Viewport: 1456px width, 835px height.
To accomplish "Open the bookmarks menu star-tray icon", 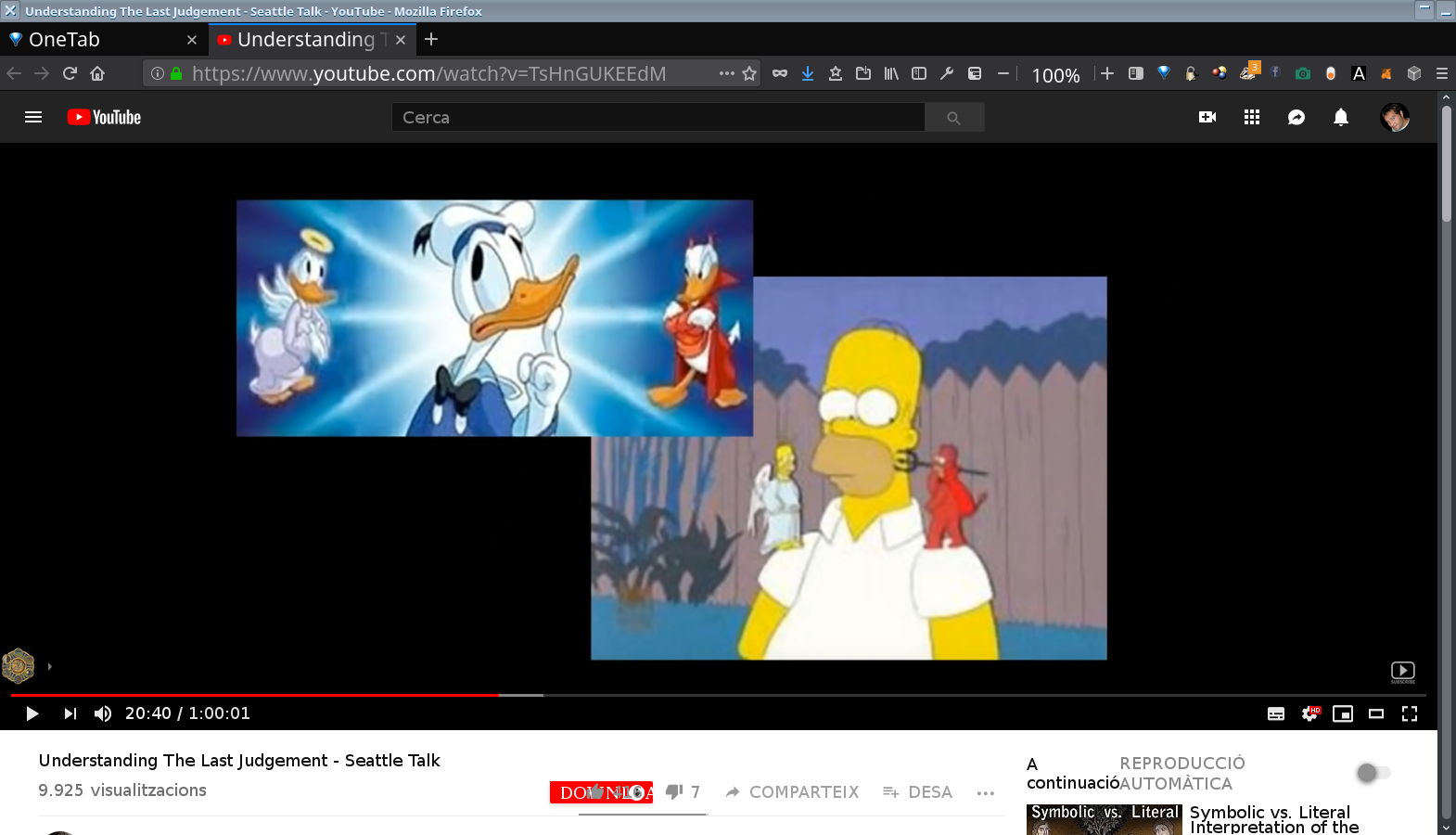I will pos(836,73).
